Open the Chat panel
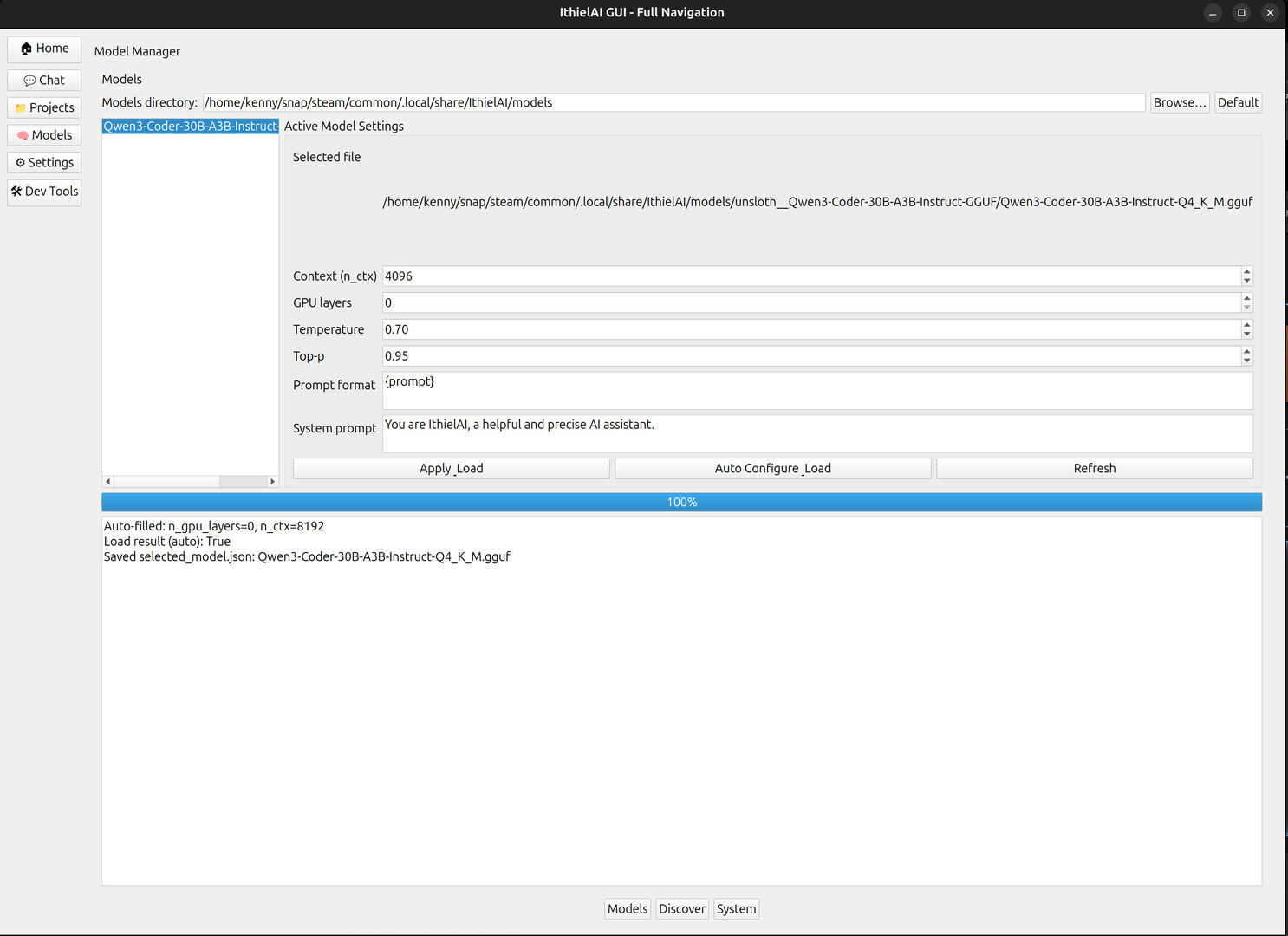The image size is (1288, 936). (43, 80)
